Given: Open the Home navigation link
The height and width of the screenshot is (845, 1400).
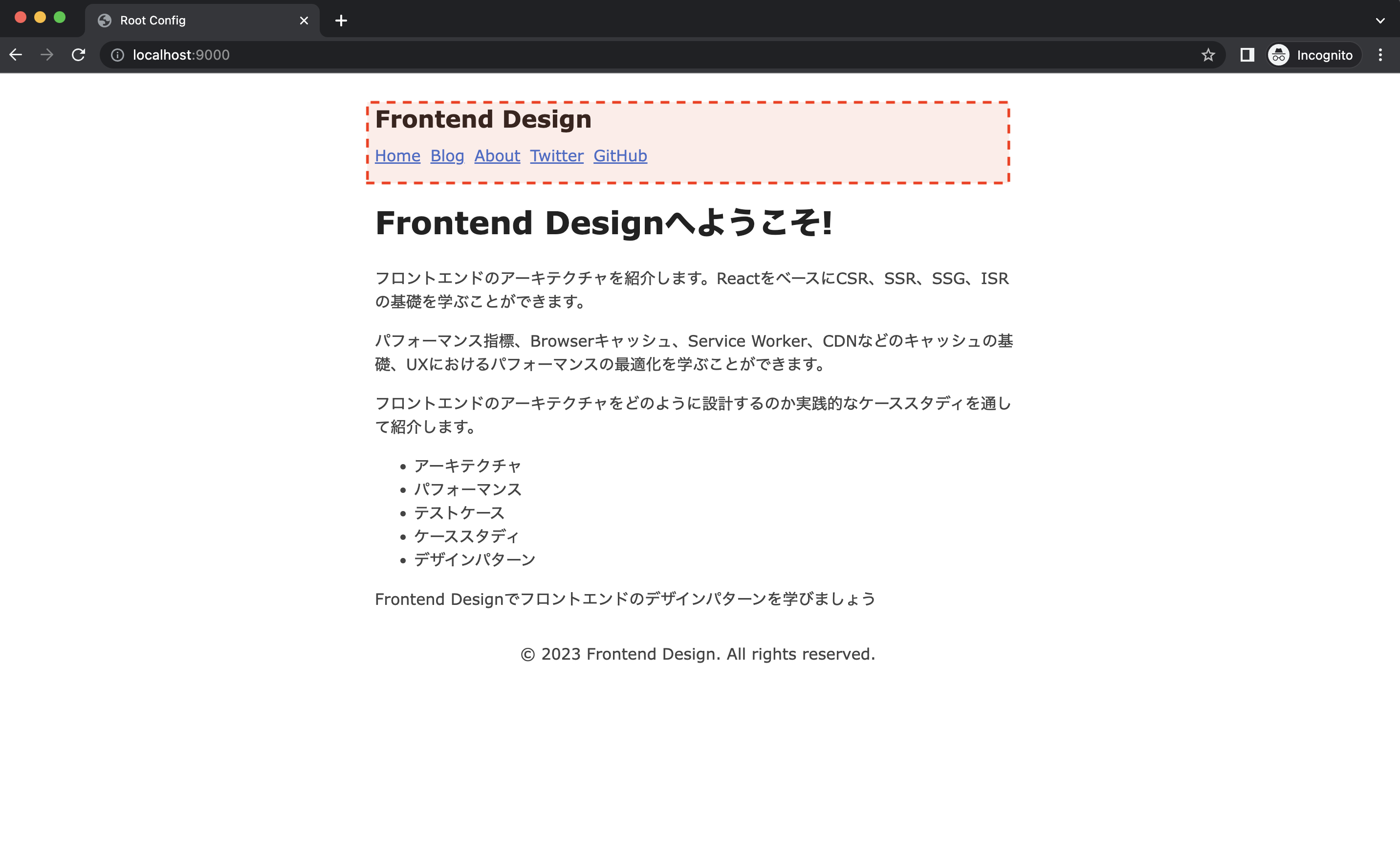Looking at the screenshot, I should point(398,156).
